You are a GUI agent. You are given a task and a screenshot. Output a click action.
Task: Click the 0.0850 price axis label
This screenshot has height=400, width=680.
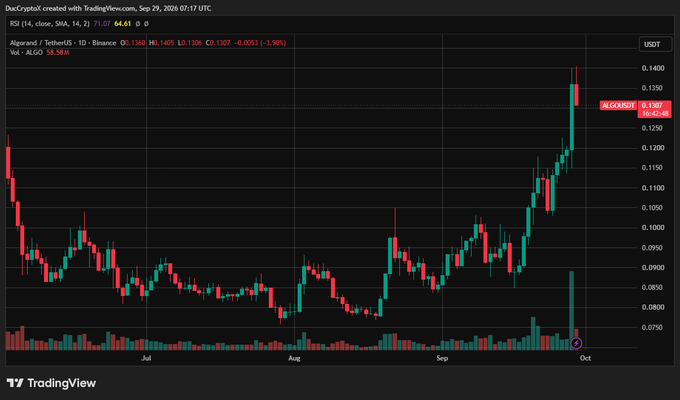[653, 287]
